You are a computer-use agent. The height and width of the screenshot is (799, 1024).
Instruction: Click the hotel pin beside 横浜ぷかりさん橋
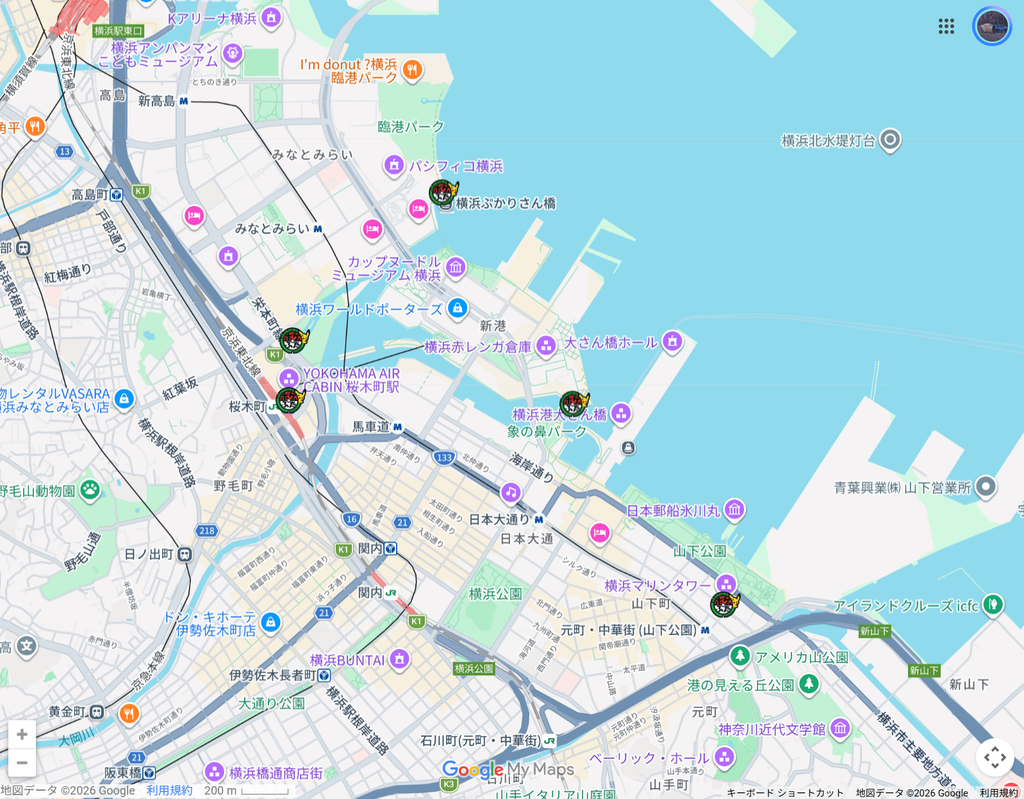[x=419, y=210]
